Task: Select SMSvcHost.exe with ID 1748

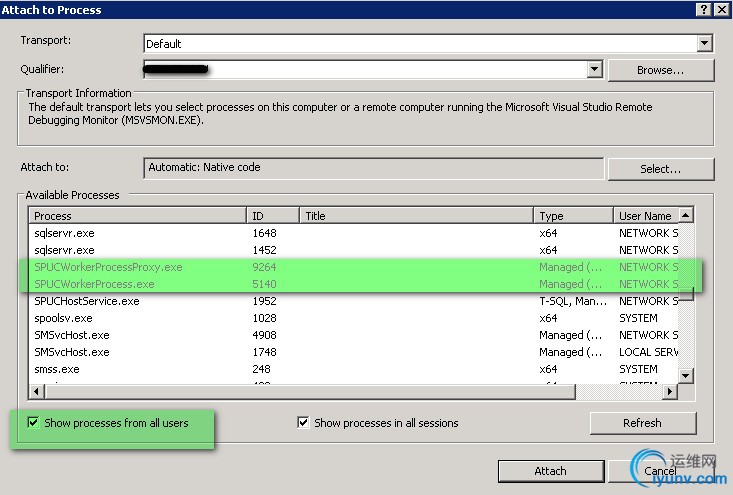Action: pyautogui.click(x=354, y=352)
